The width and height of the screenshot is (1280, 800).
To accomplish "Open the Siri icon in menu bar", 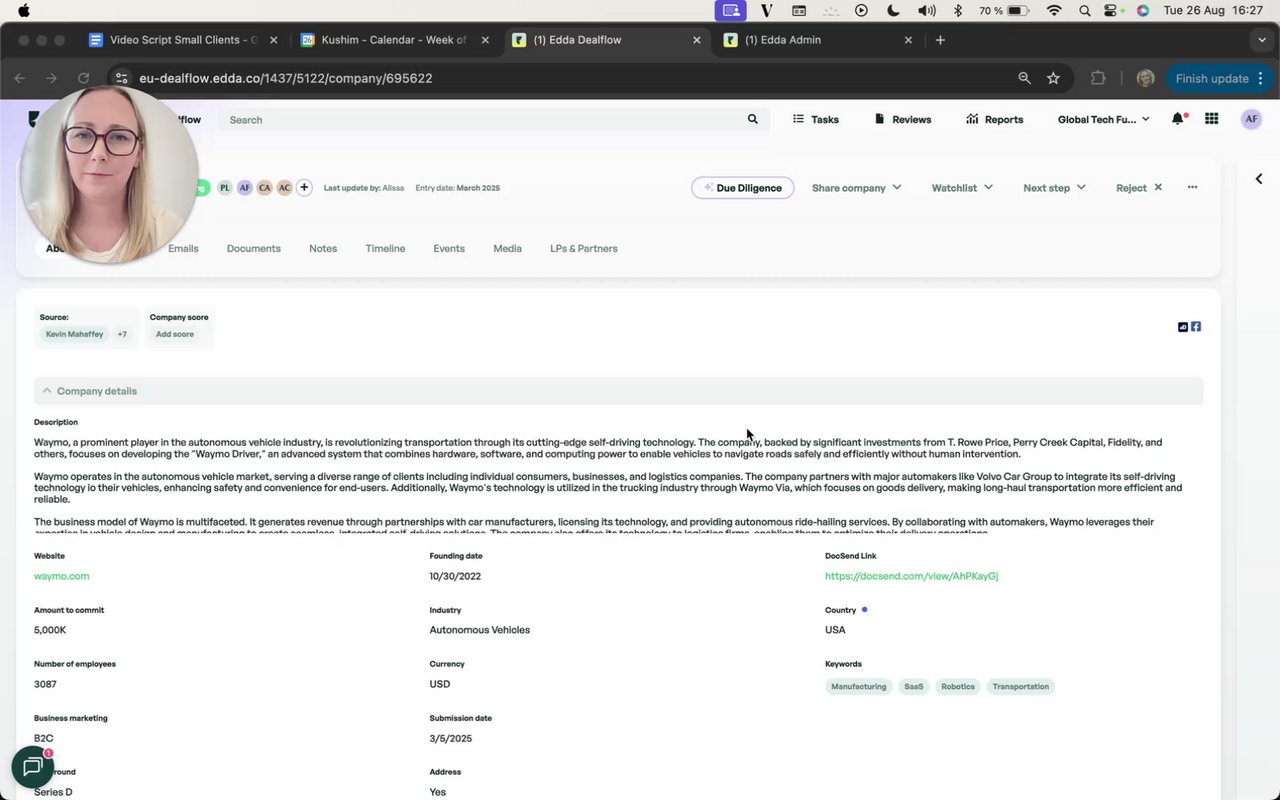I will coord(1143,11).
